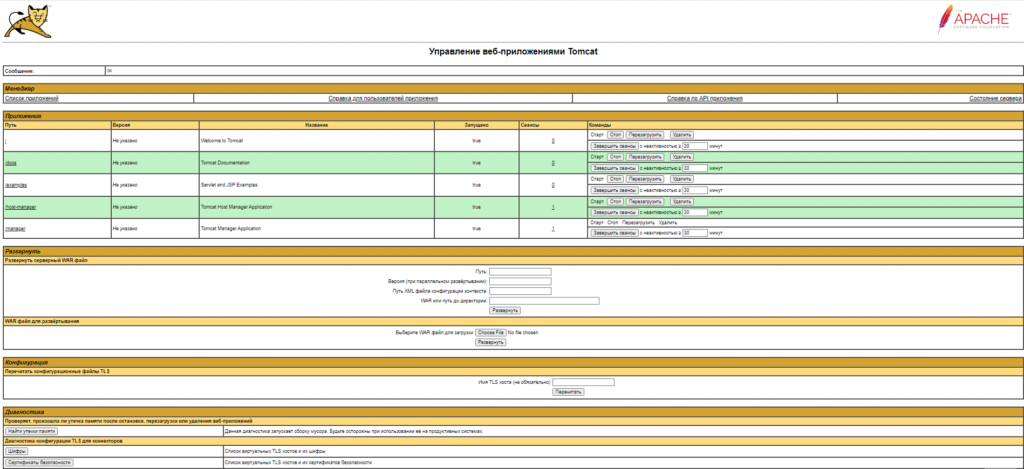Click the Шифры diagnostics button
The image size is (1024, 469).
pos(16,451)
